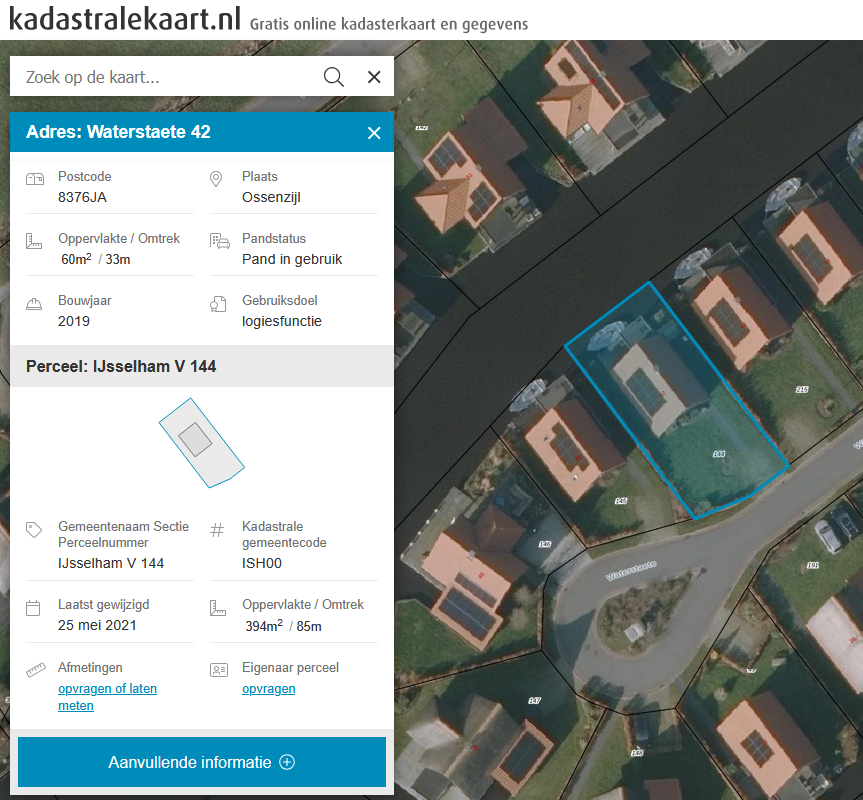This screenshot has height=800, width=863.
Task: Clear the search field with the X icon
Action: click(374, 77)
